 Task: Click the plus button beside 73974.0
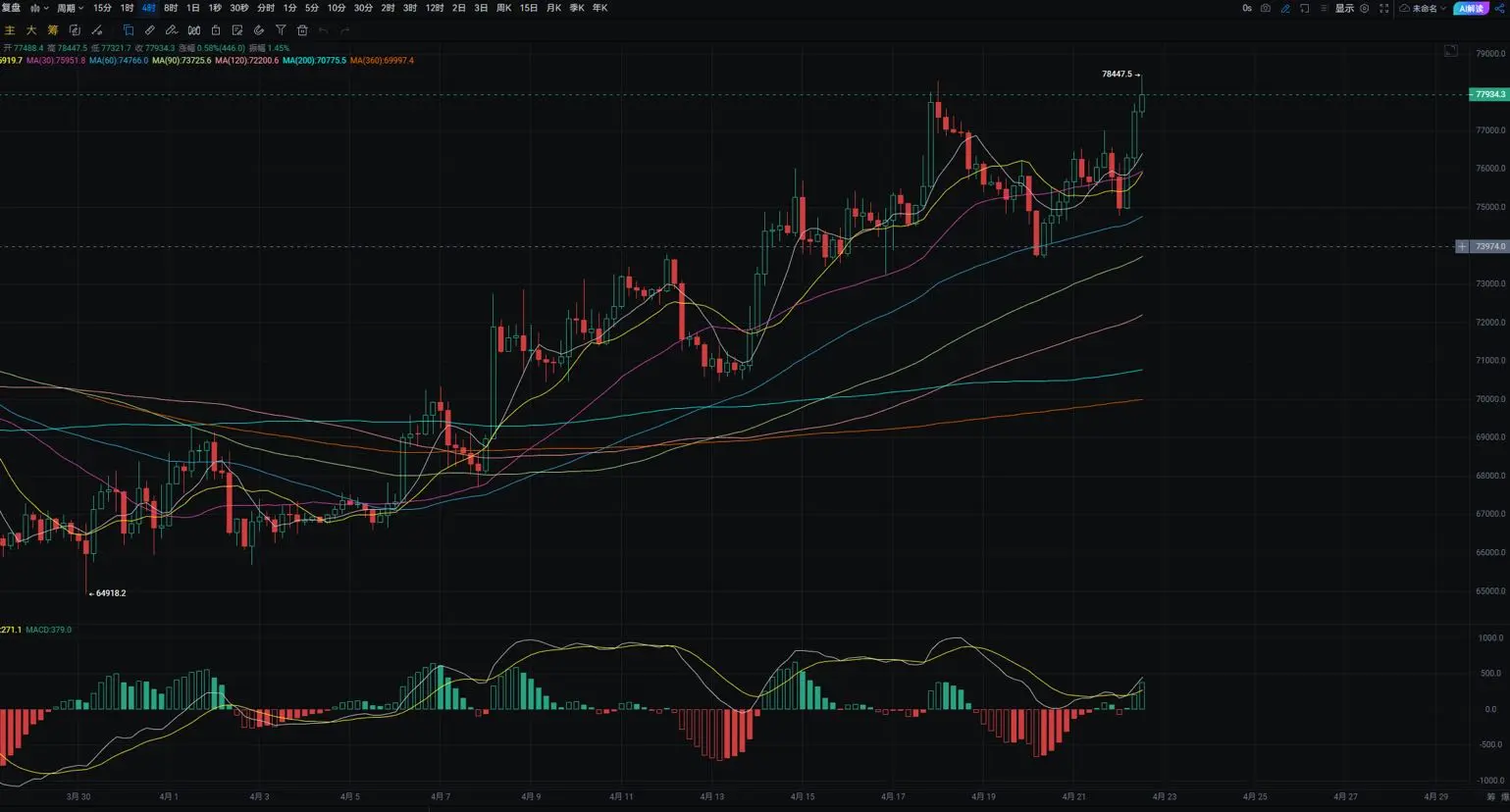tap(1462, 247)
